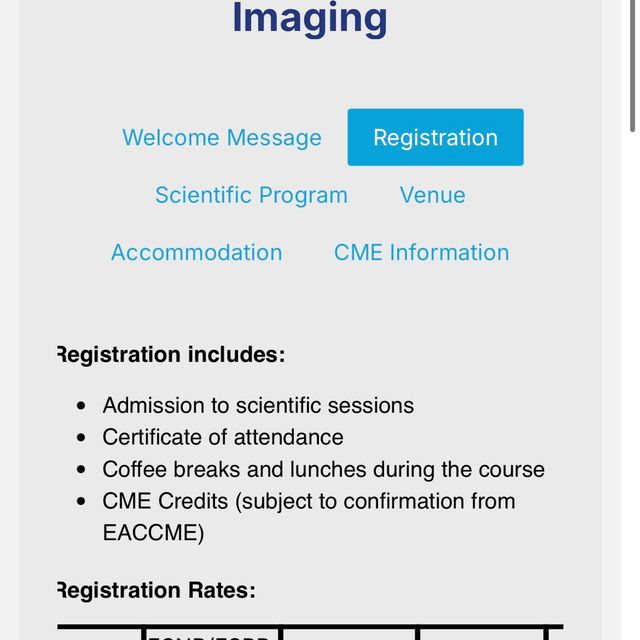
Task: Click bullet point beside 'Coffee breaks and lunches'
Action: click(82, 471)
